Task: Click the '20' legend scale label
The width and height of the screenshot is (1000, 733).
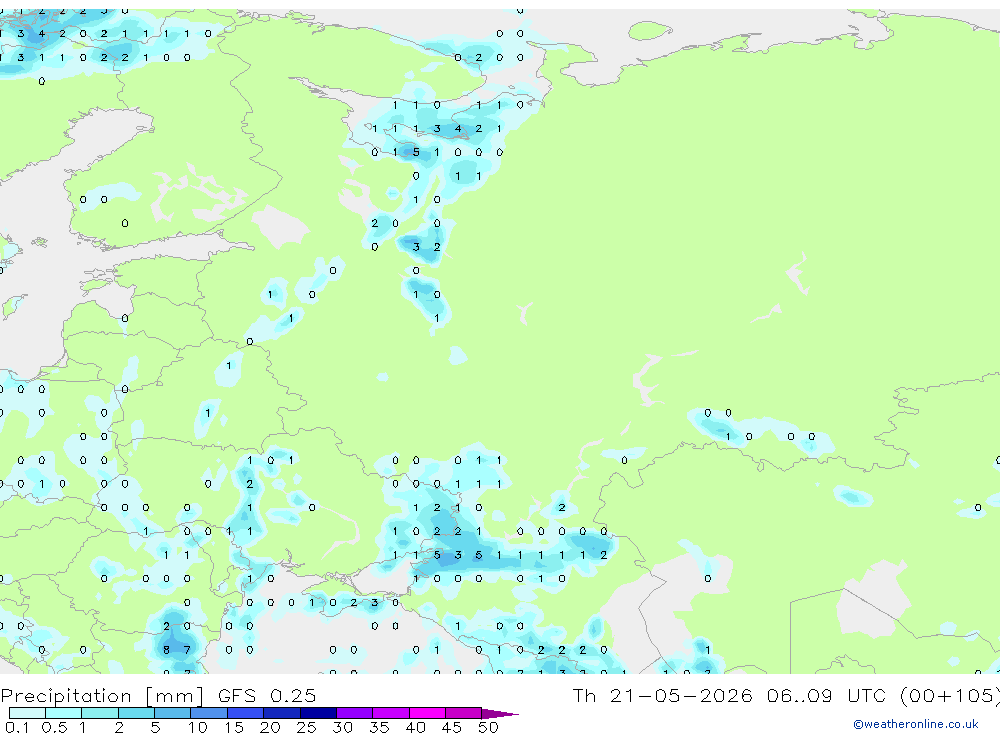Action: click(x=270, y=727)
